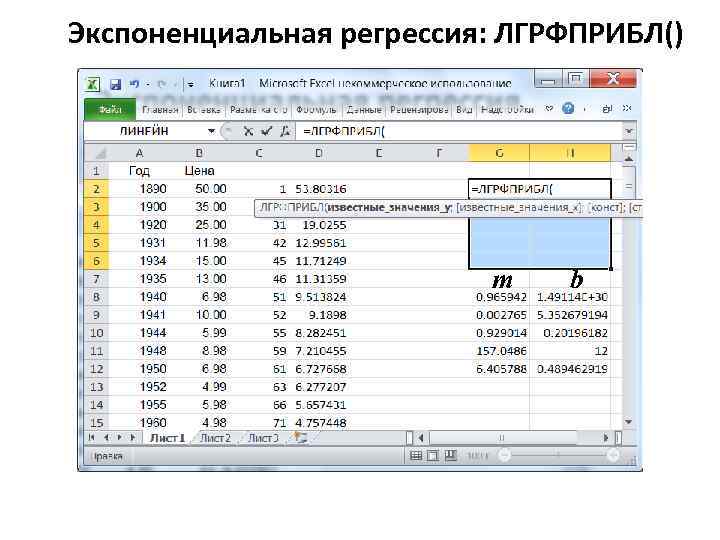Click cell containing year 1931
Viewport: 720px width, 540px height.
(x=139, y=243)
